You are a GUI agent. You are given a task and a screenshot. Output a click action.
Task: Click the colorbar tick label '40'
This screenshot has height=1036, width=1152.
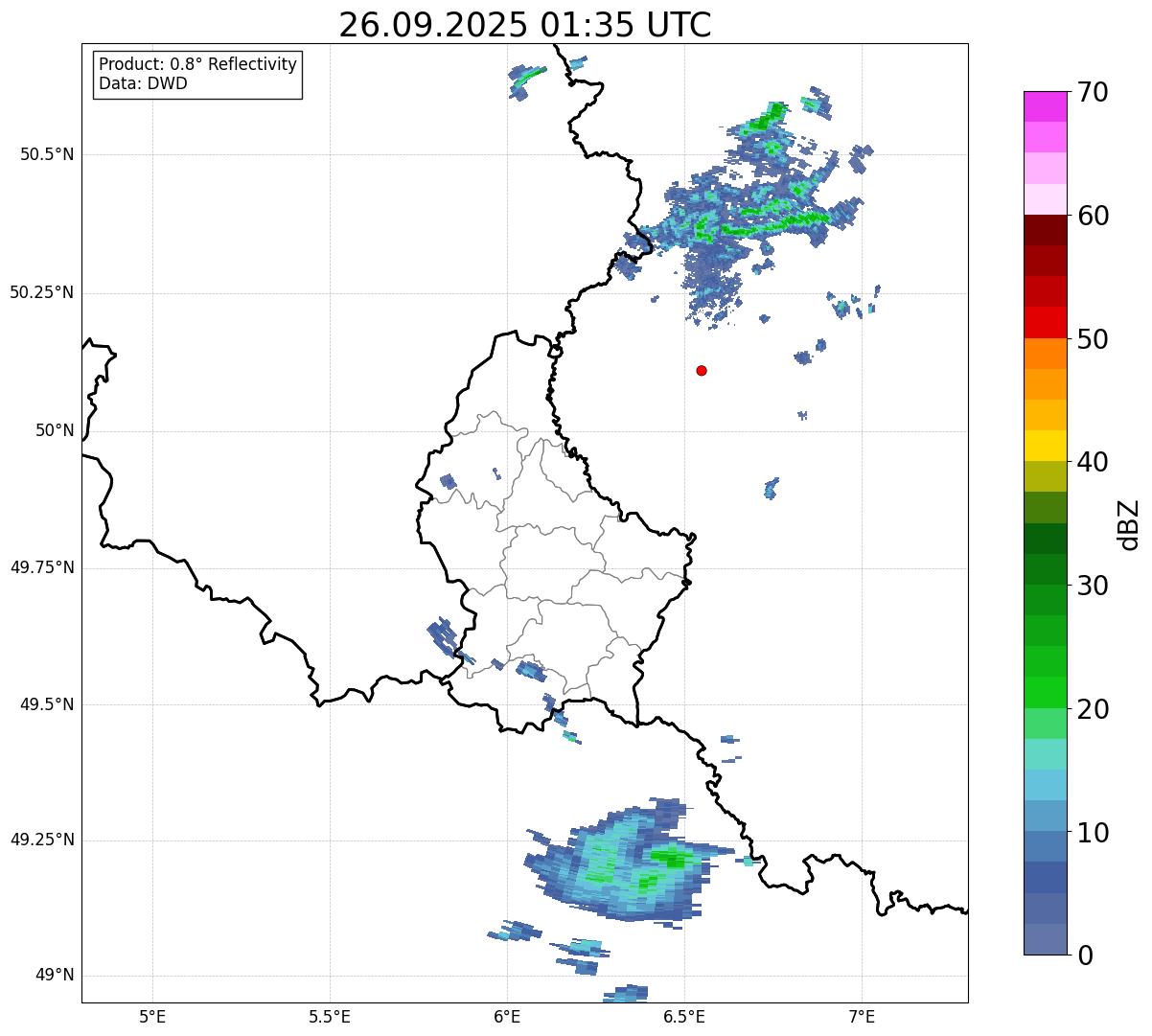(1092, 462)
